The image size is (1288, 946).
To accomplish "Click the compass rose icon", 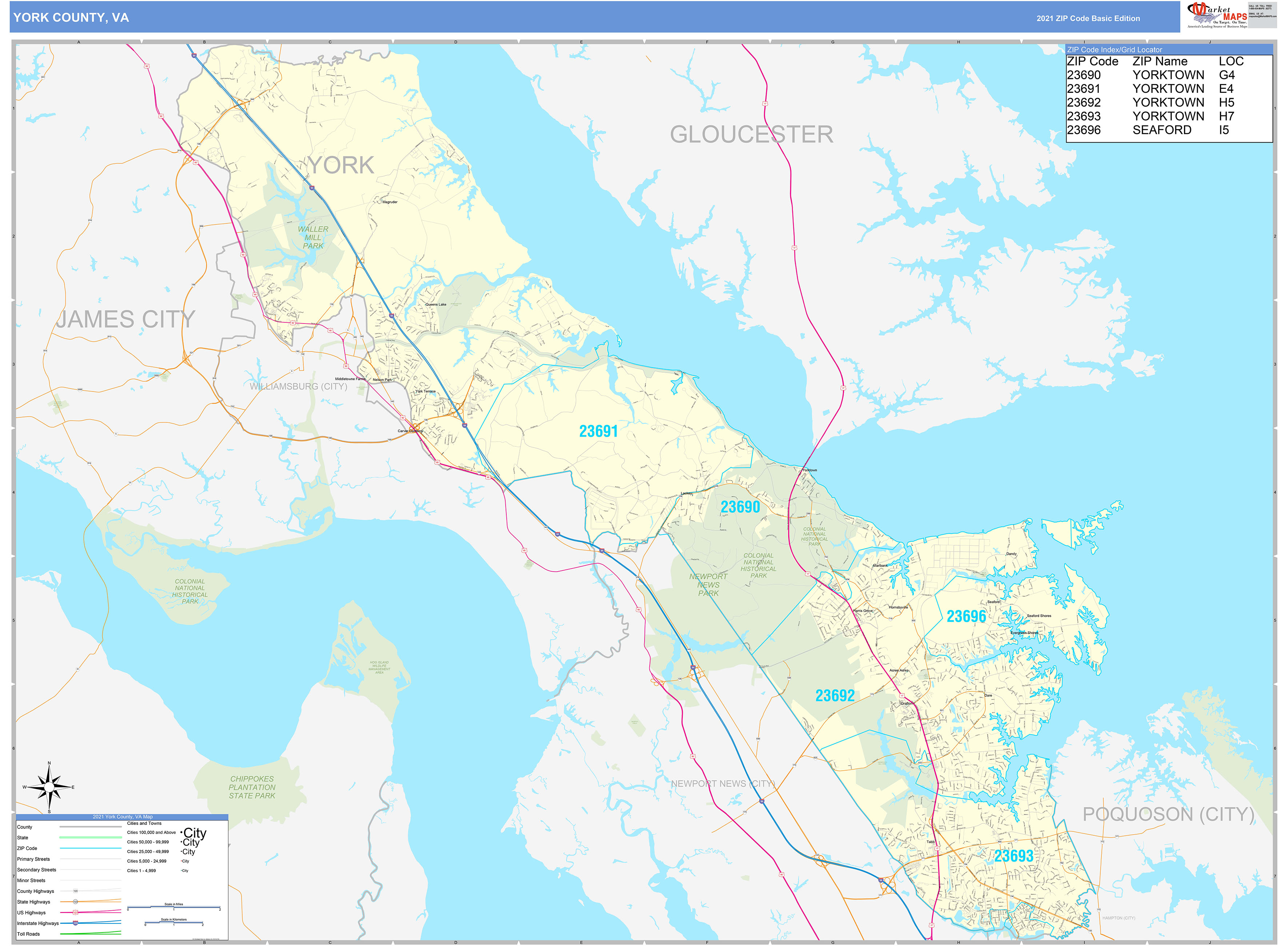I will click(49, 788).
